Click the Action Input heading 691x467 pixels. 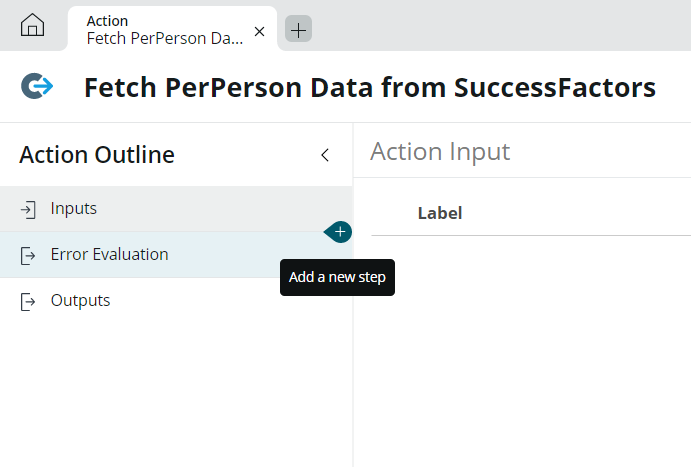440,152
